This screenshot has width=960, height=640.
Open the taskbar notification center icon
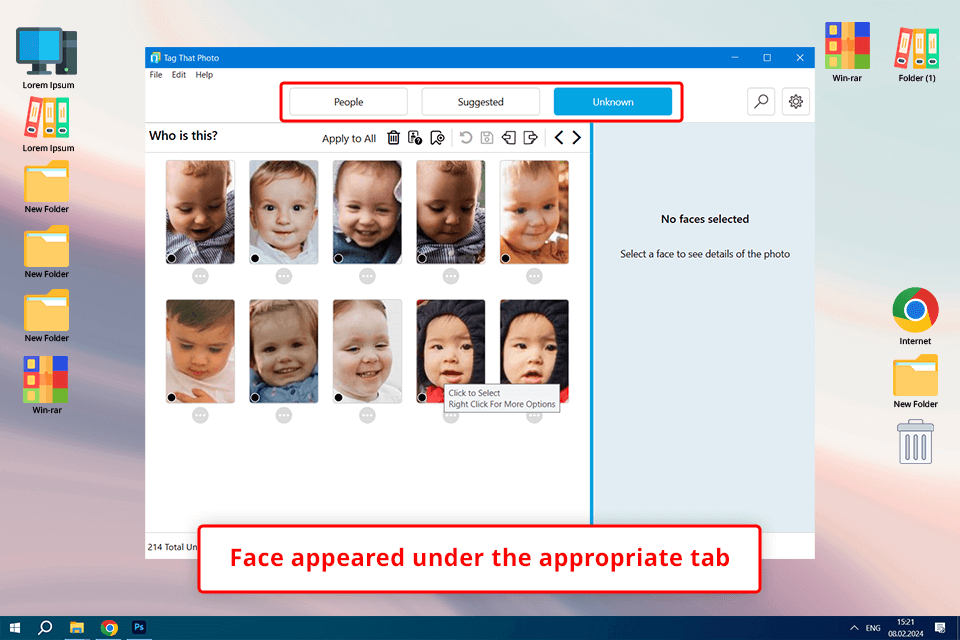(940, 628)
